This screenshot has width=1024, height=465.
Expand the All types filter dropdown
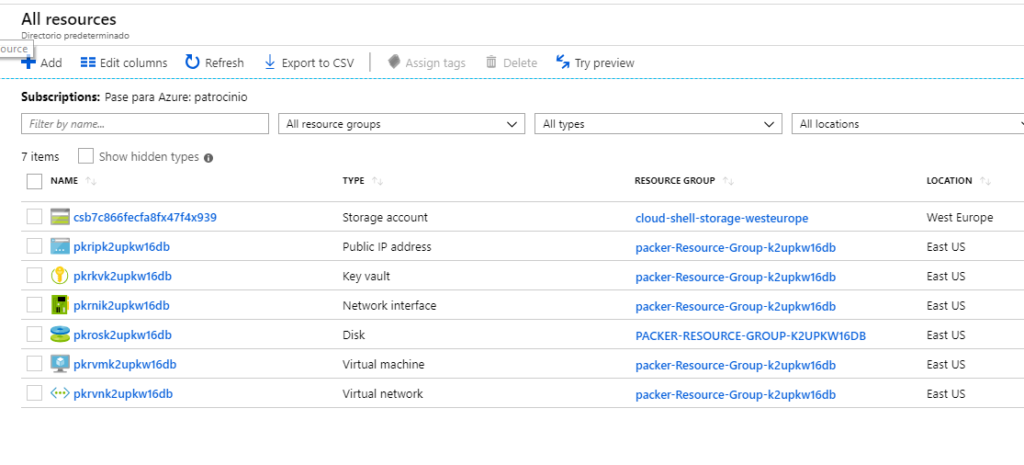tap(658, 123)
